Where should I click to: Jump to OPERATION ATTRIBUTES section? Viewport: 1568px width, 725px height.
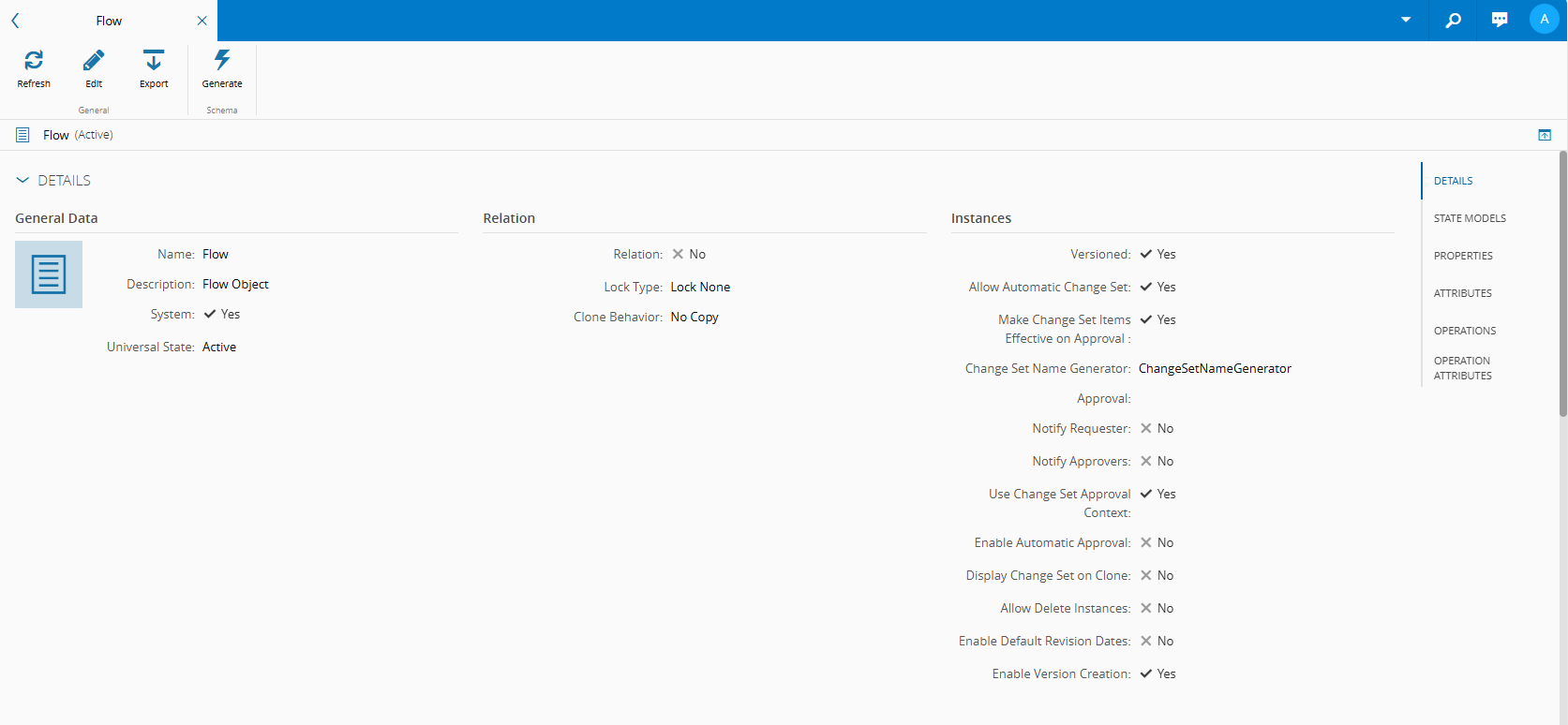tap(1463, 368)
